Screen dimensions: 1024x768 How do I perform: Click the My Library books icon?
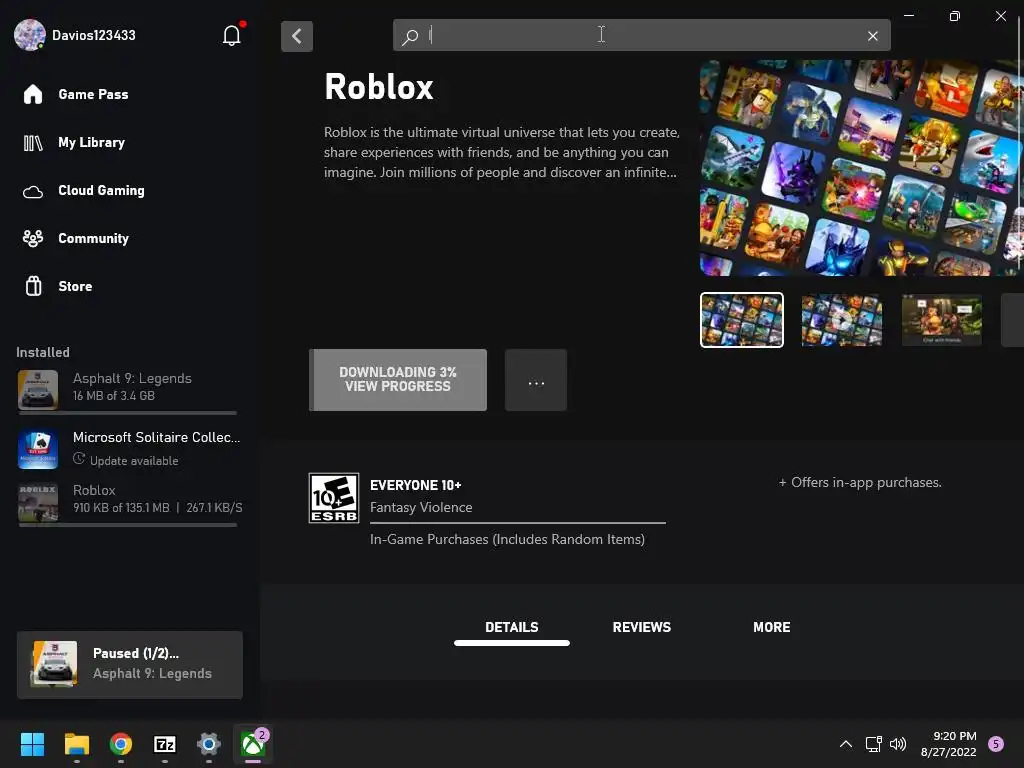33,143
